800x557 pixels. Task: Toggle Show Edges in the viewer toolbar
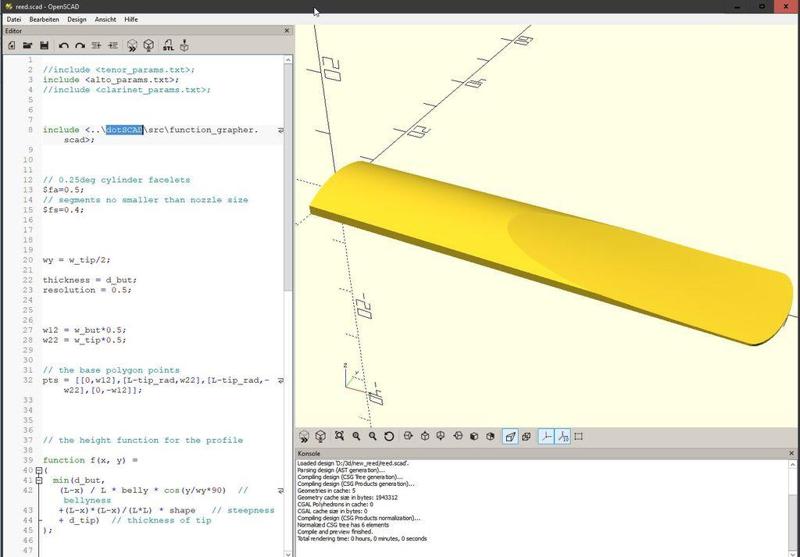578,437
